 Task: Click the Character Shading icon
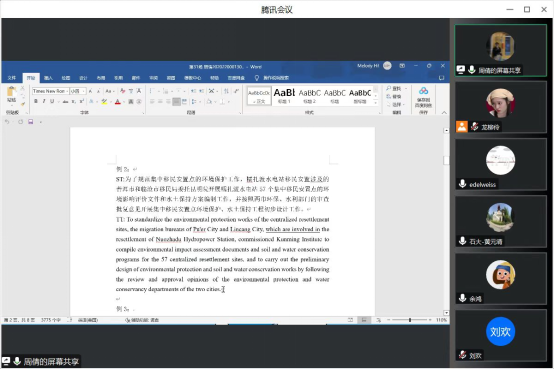click(x=131, y=102)
